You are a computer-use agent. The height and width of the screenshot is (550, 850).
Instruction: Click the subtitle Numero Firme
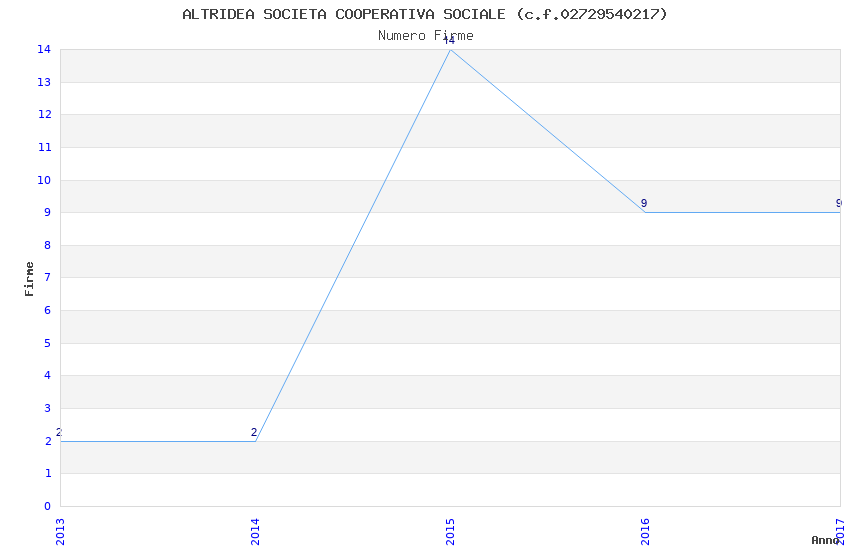(426, 36)
